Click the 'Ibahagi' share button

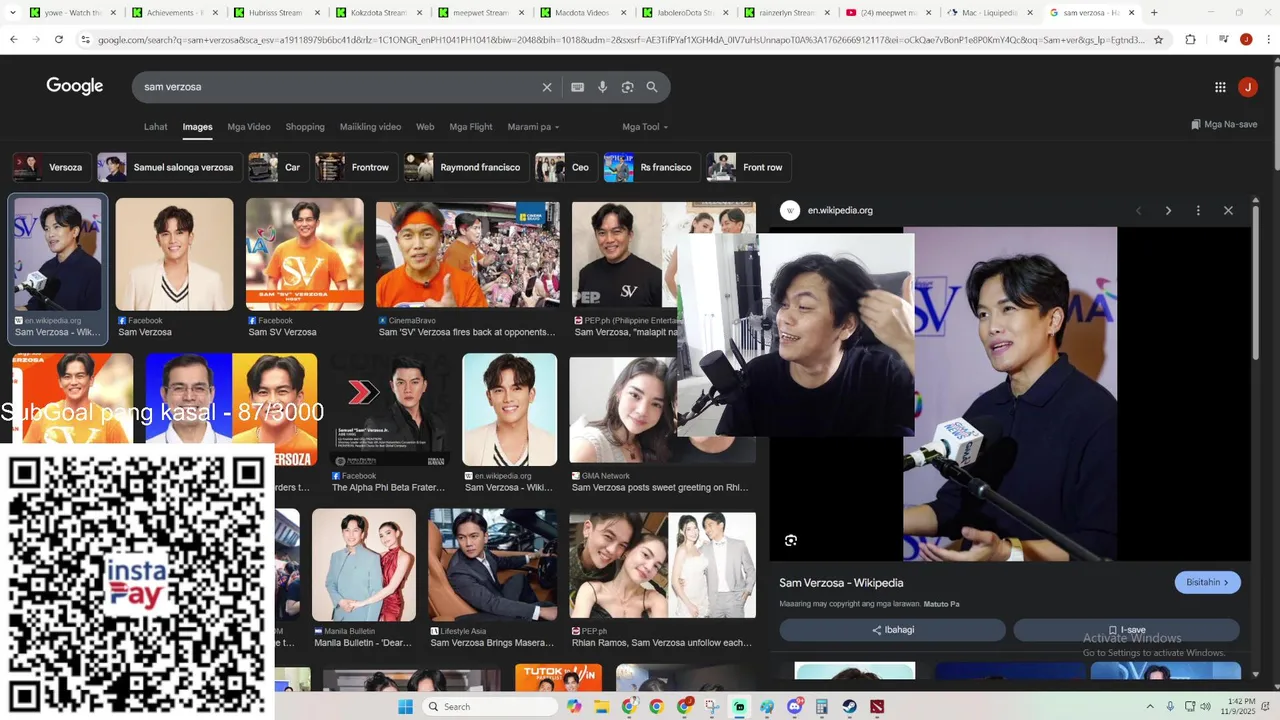click(893, 630)
